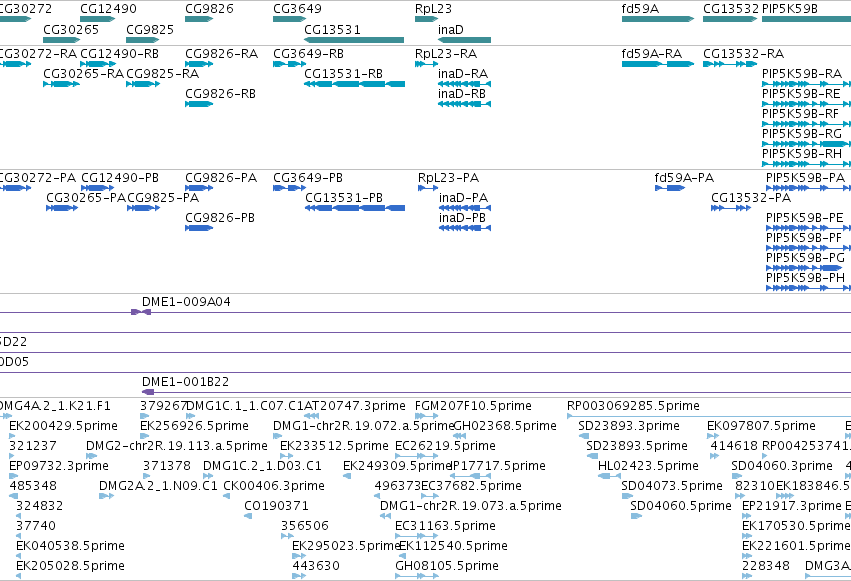The image size is (851, 581).
Task: Click EST EC26219.5prime
Action: coord(416,456)
